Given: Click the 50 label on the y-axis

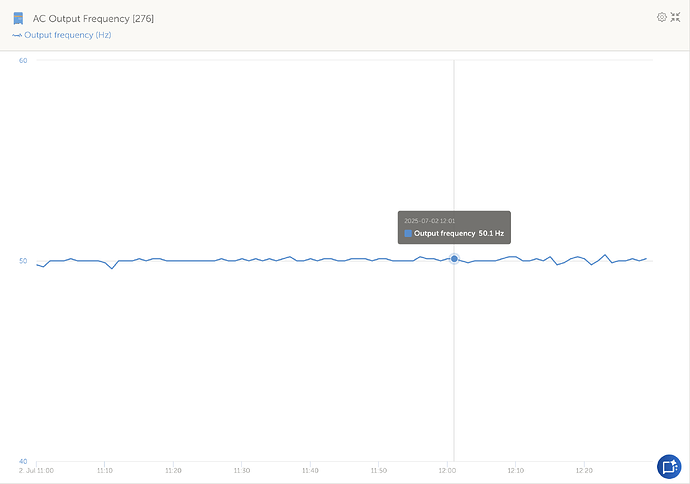Looking at the screenshot, I should (x=23, y=261).
